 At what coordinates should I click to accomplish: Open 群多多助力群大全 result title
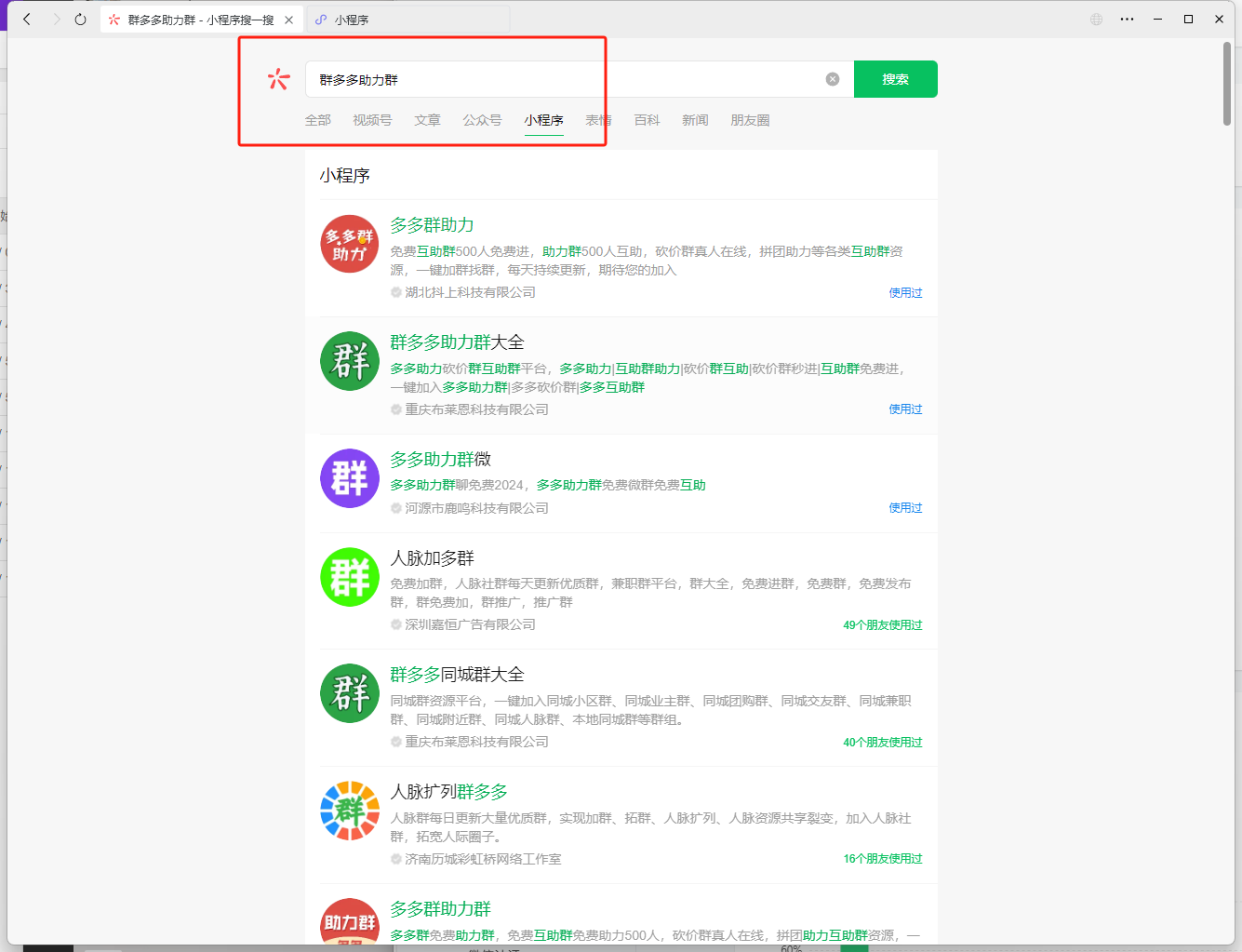point(457,342)
